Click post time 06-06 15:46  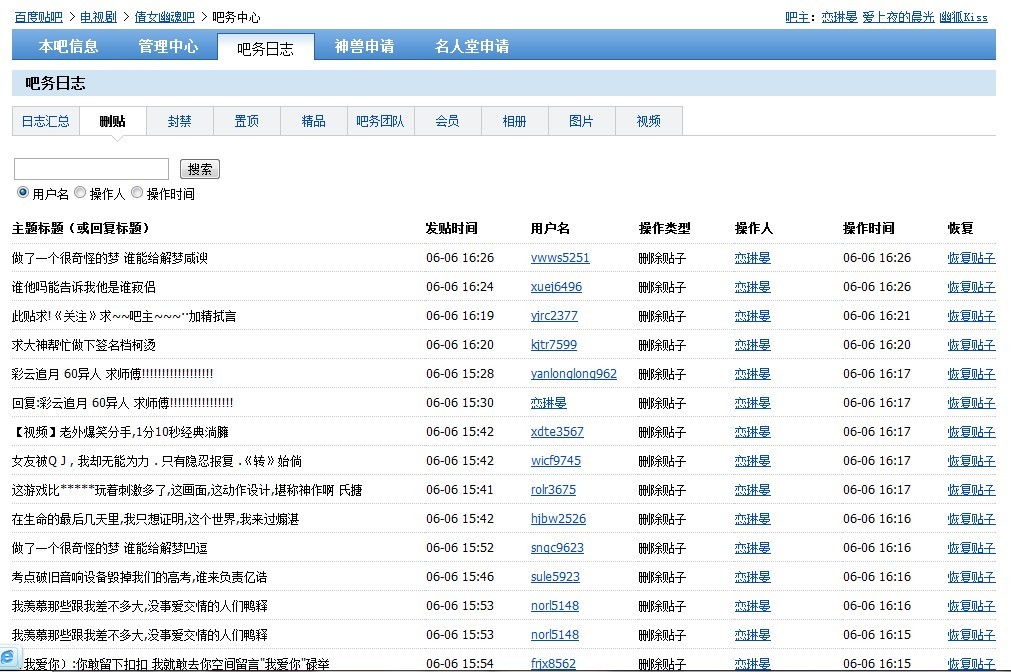pos(460,577)
